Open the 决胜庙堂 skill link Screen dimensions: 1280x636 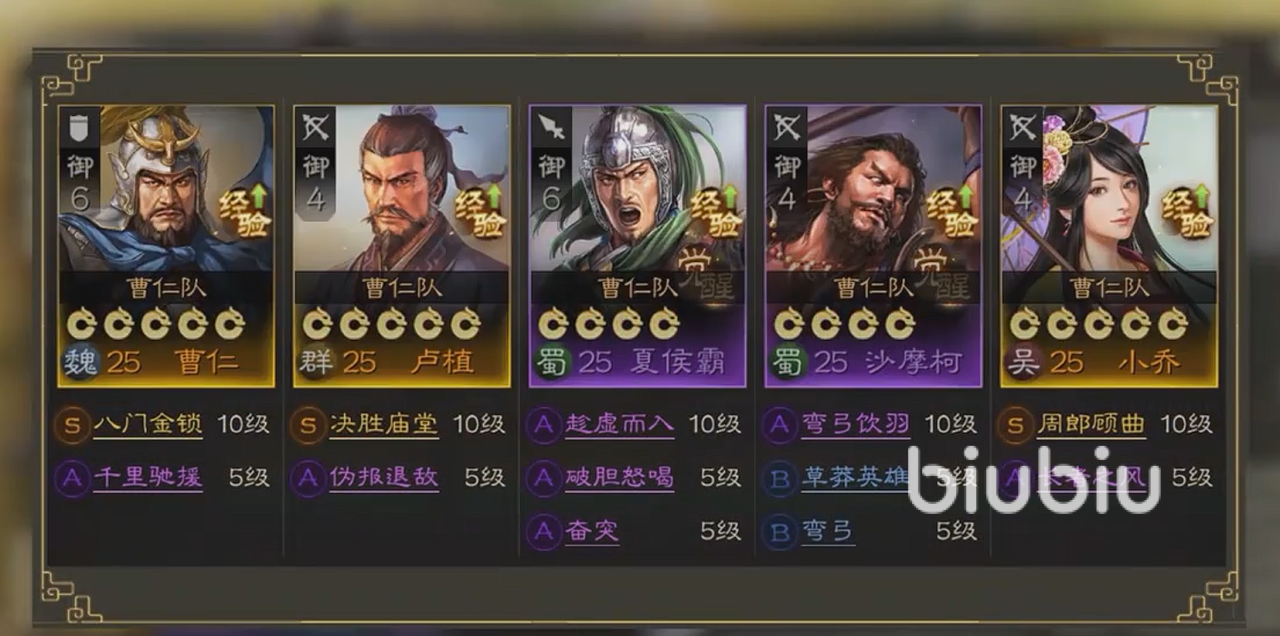point(384,424)
